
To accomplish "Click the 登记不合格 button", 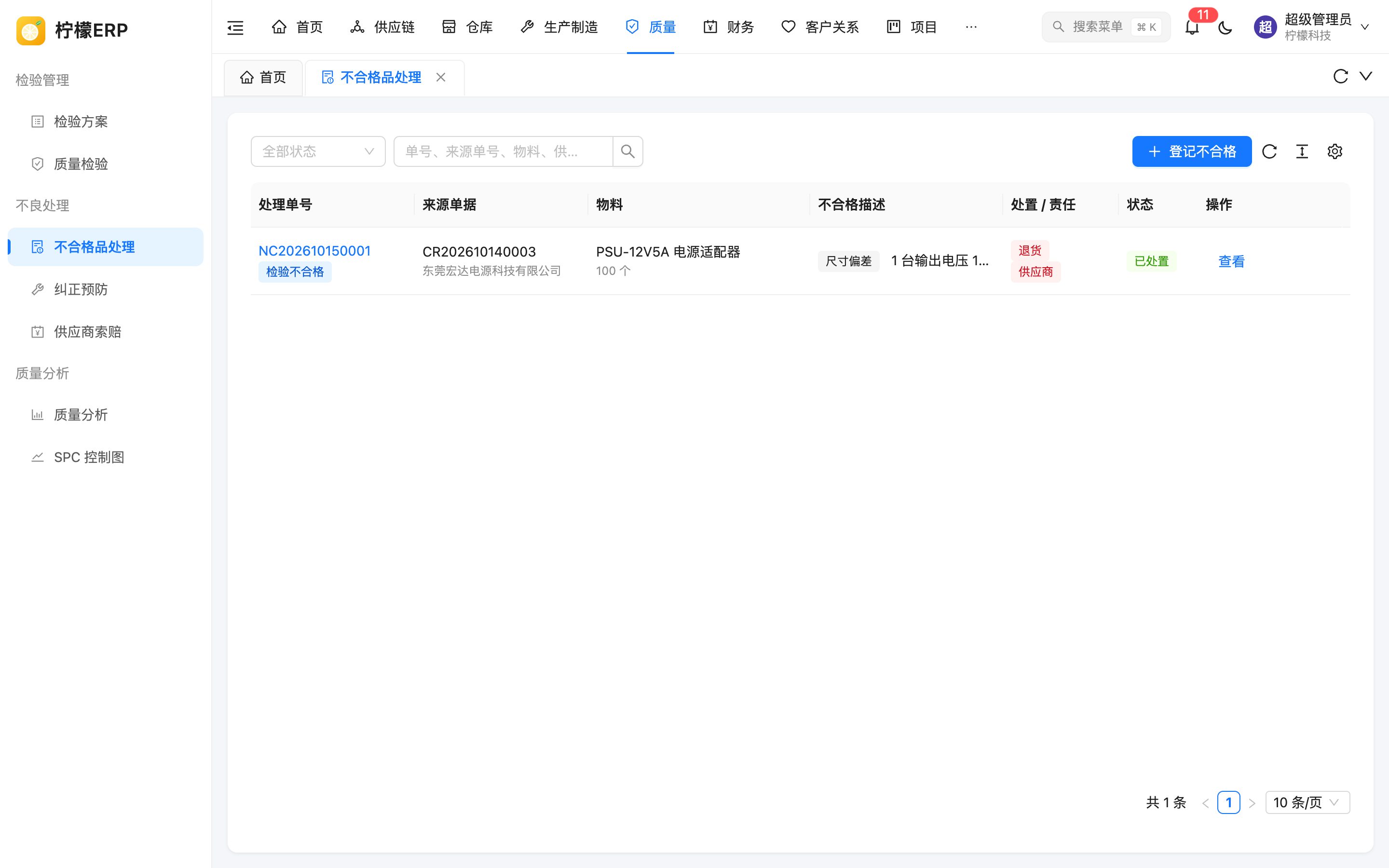I will (x=1192, y=151).
